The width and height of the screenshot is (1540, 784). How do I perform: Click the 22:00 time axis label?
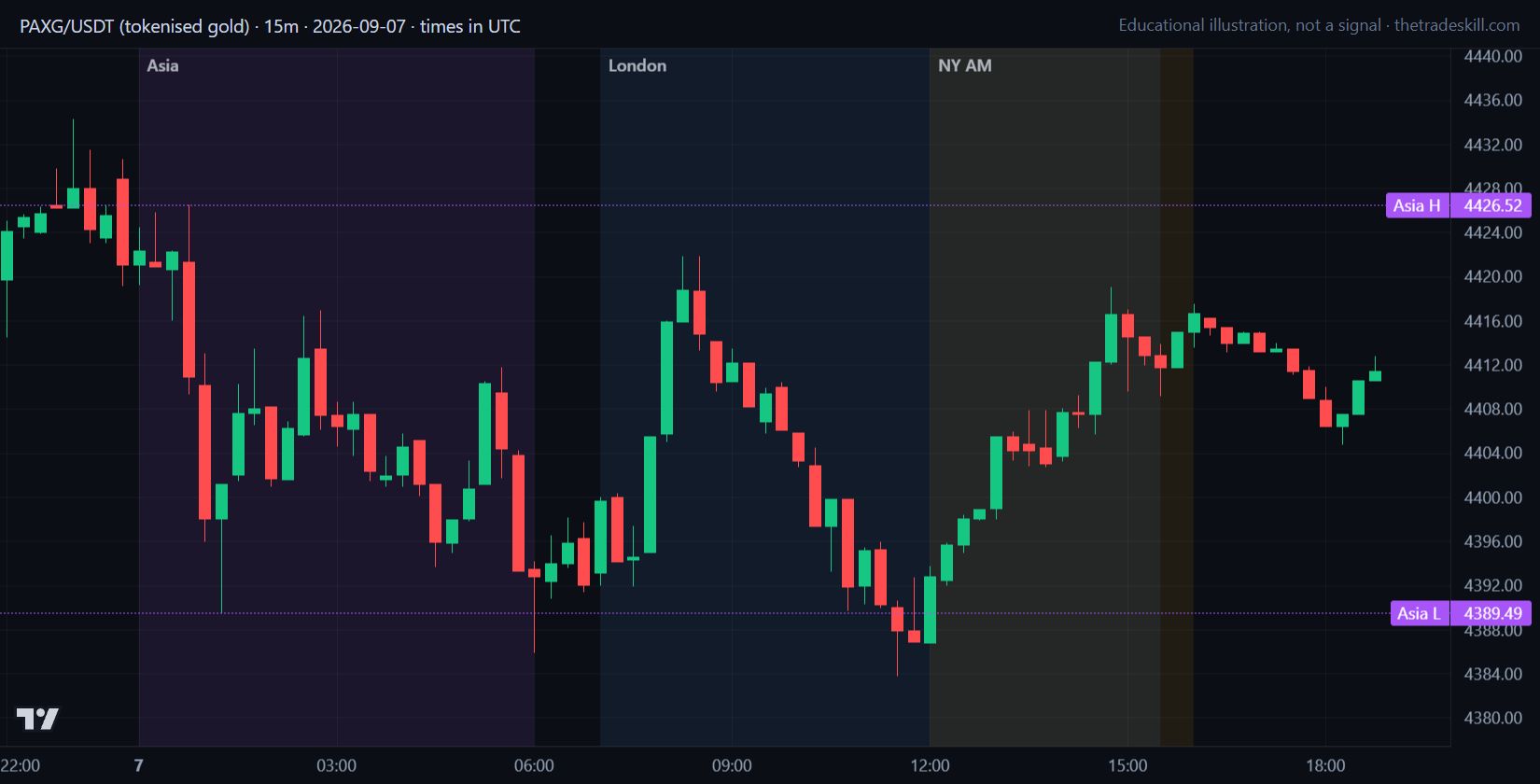[x=21, y=765]
